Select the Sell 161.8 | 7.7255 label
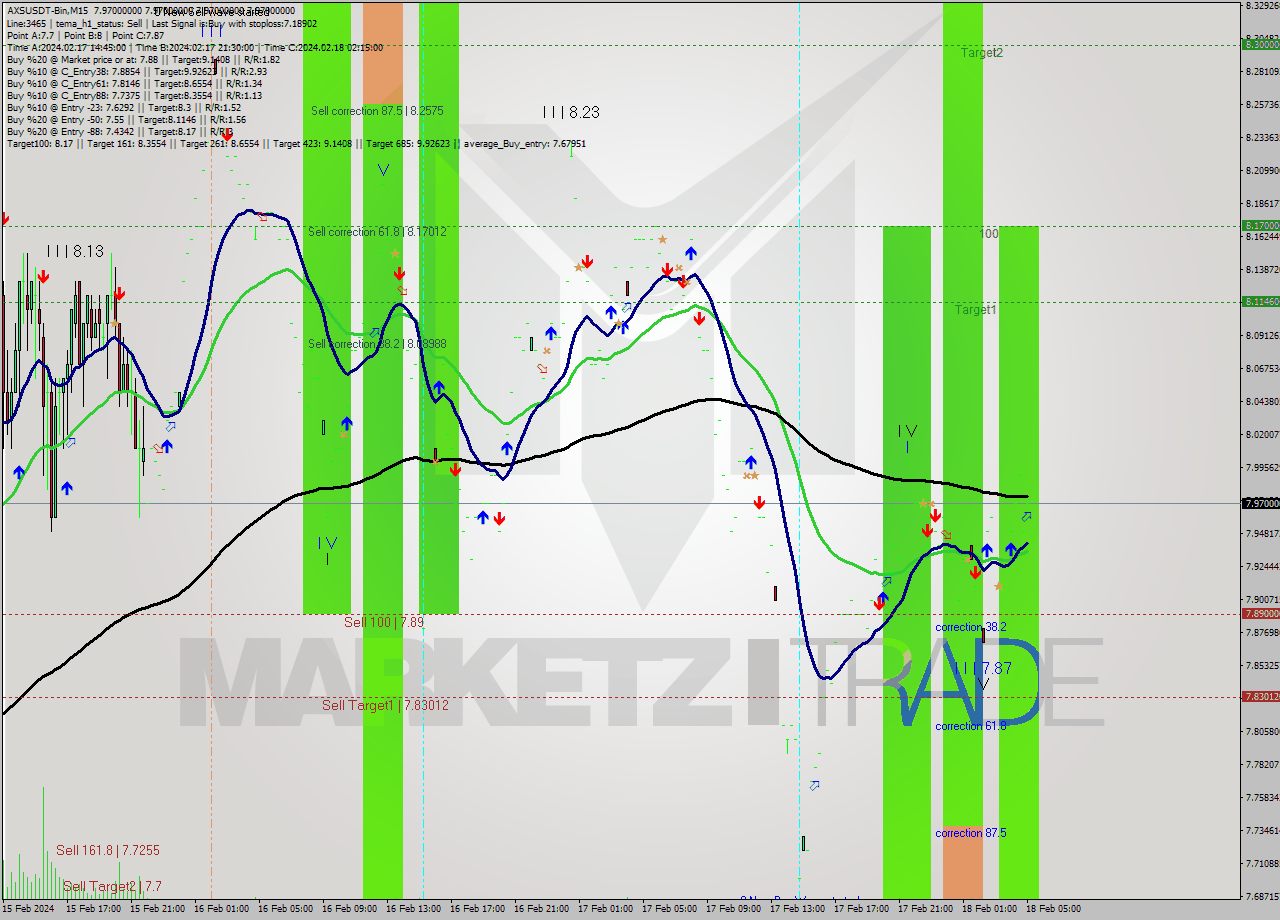Screen dimensions: 1280x920 pyautogui.click(x=108, y=850)
